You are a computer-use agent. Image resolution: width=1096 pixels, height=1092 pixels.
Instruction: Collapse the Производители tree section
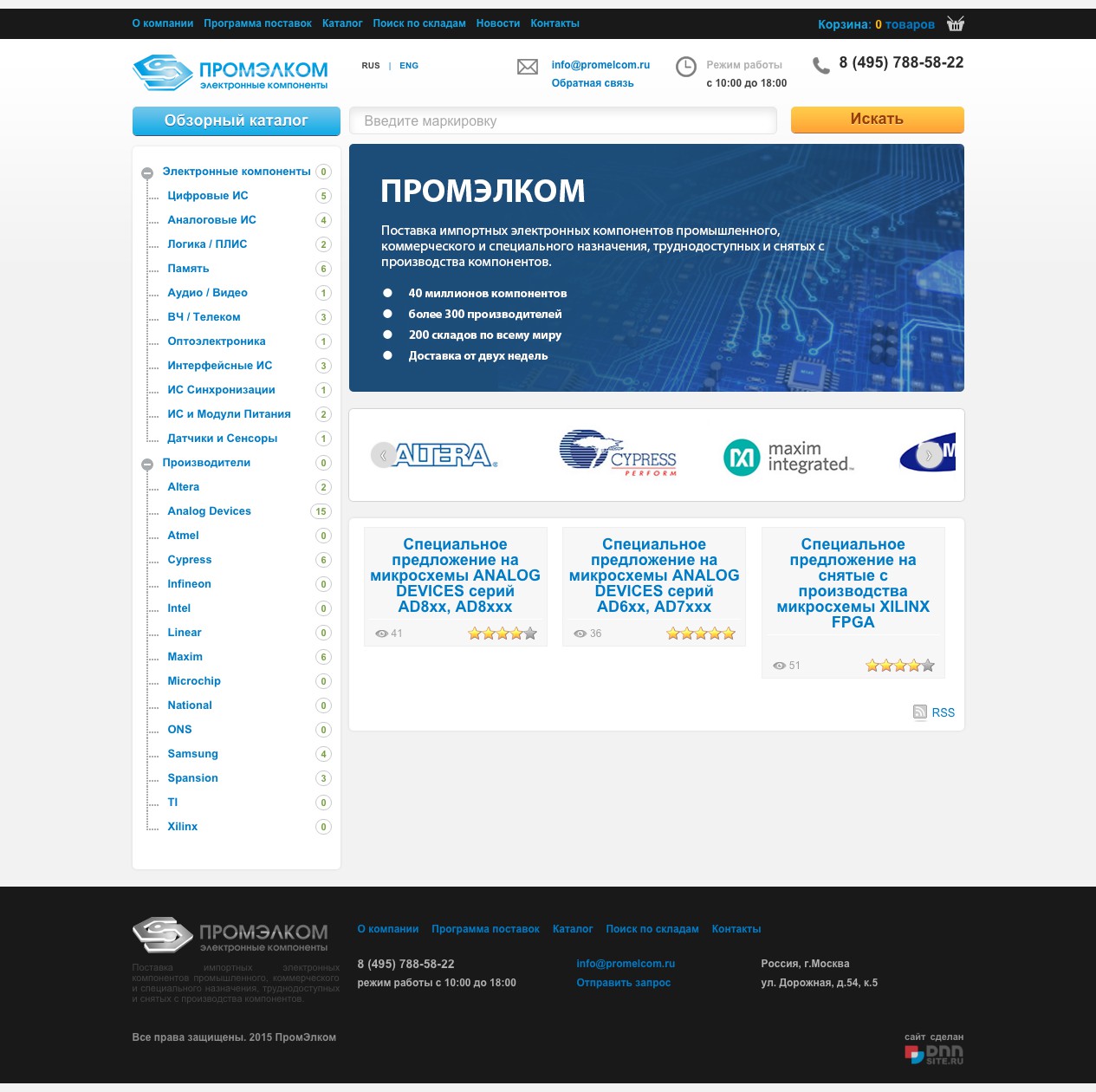pyautogui.click(x=147, y=465)
